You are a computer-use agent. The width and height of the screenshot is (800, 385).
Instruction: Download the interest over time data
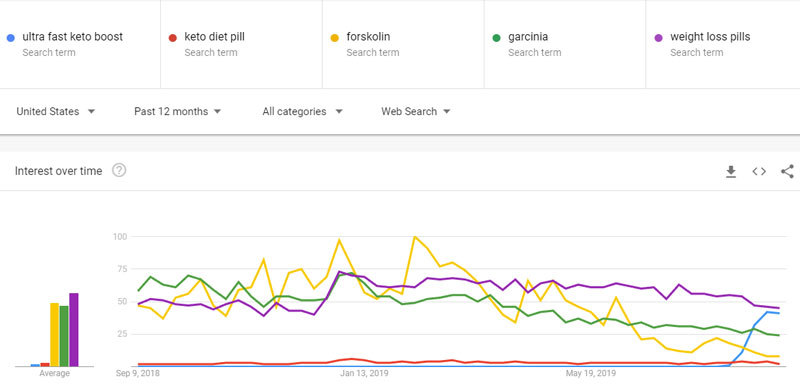tap(731, 171)
